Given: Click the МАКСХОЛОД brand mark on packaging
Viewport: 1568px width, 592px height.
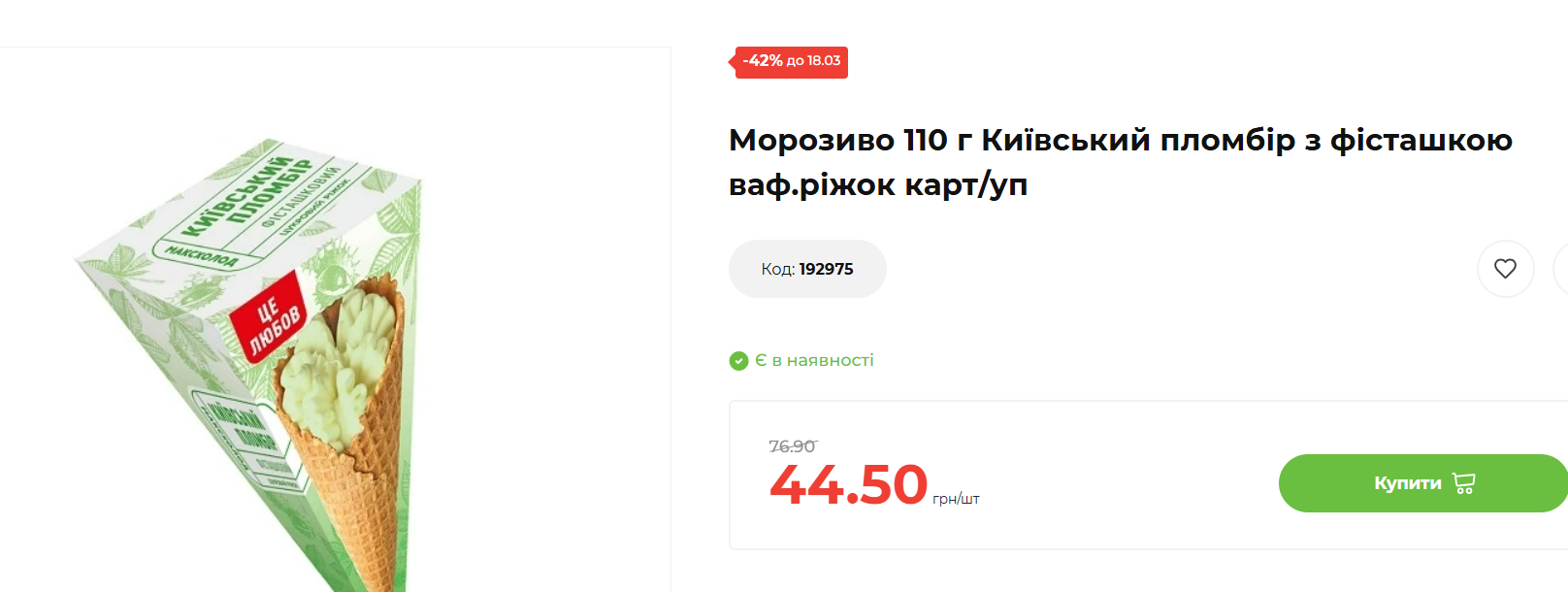Looking at the screenshot, I should click(x=202, y=256).
